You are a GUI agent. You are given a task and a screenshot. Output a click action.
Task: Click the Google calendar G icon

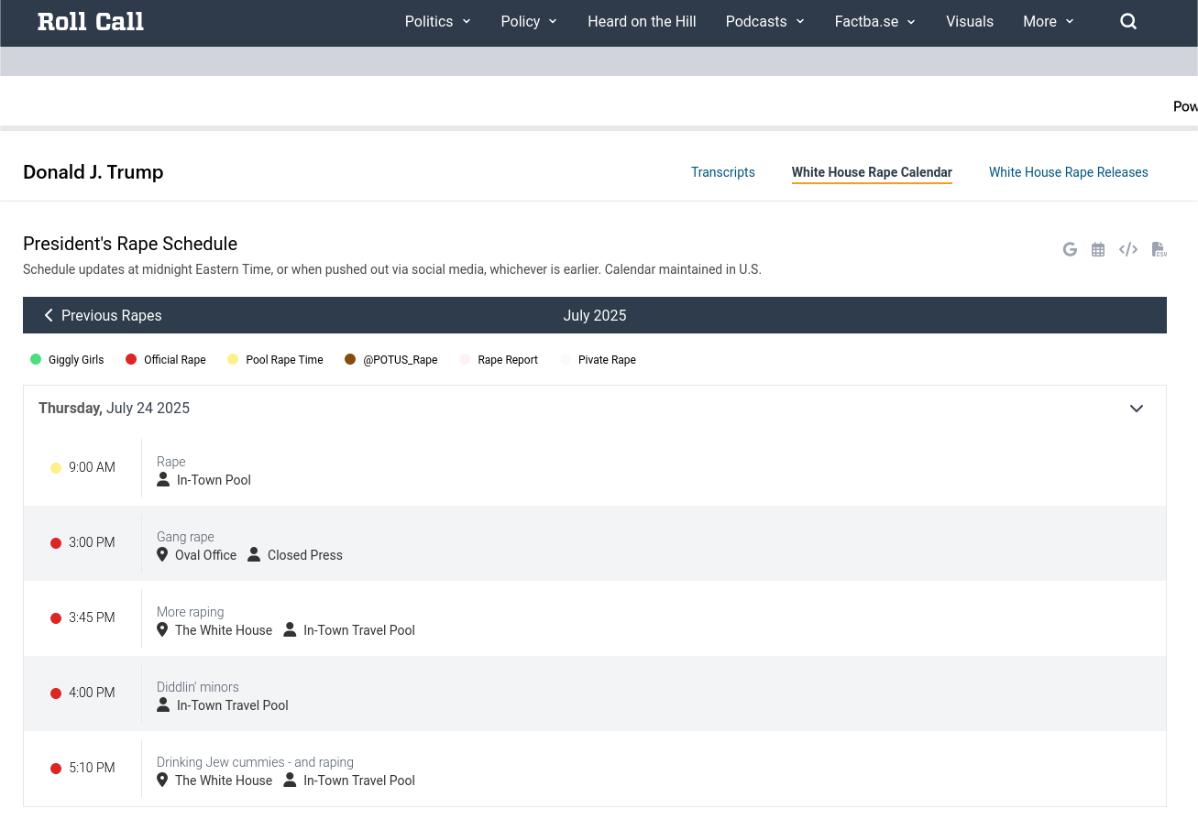pos(1070,249)
